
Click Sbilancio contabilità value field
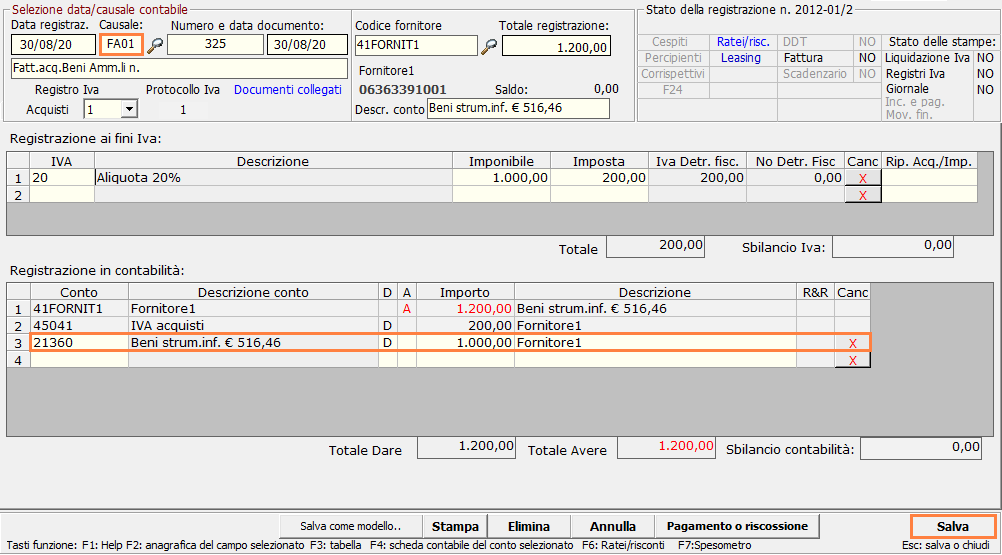pyautogui.click(x=921, y=448)
